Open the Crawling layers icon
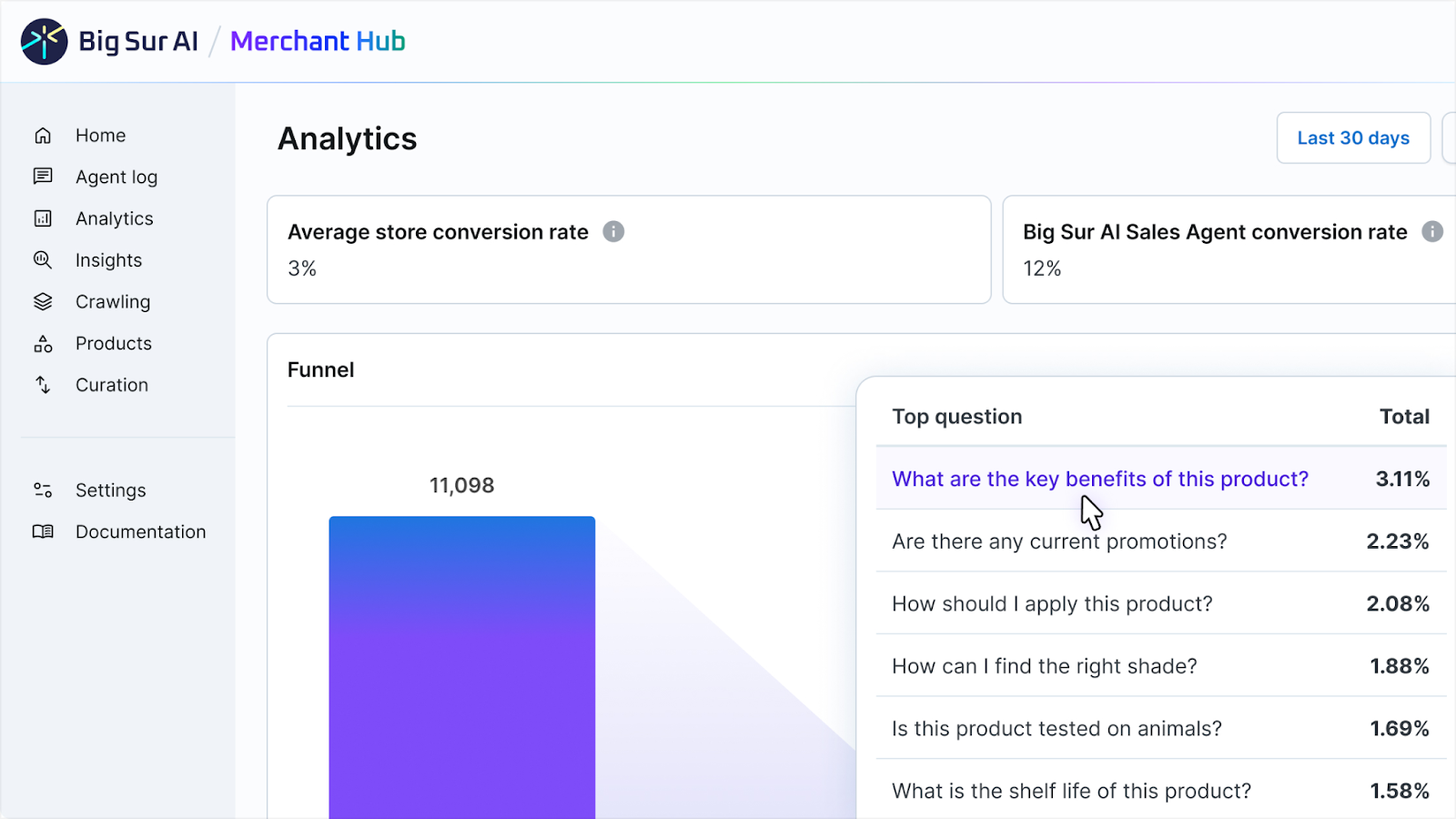The width and height of the screenshot is (1456, 819). [43, 302]
